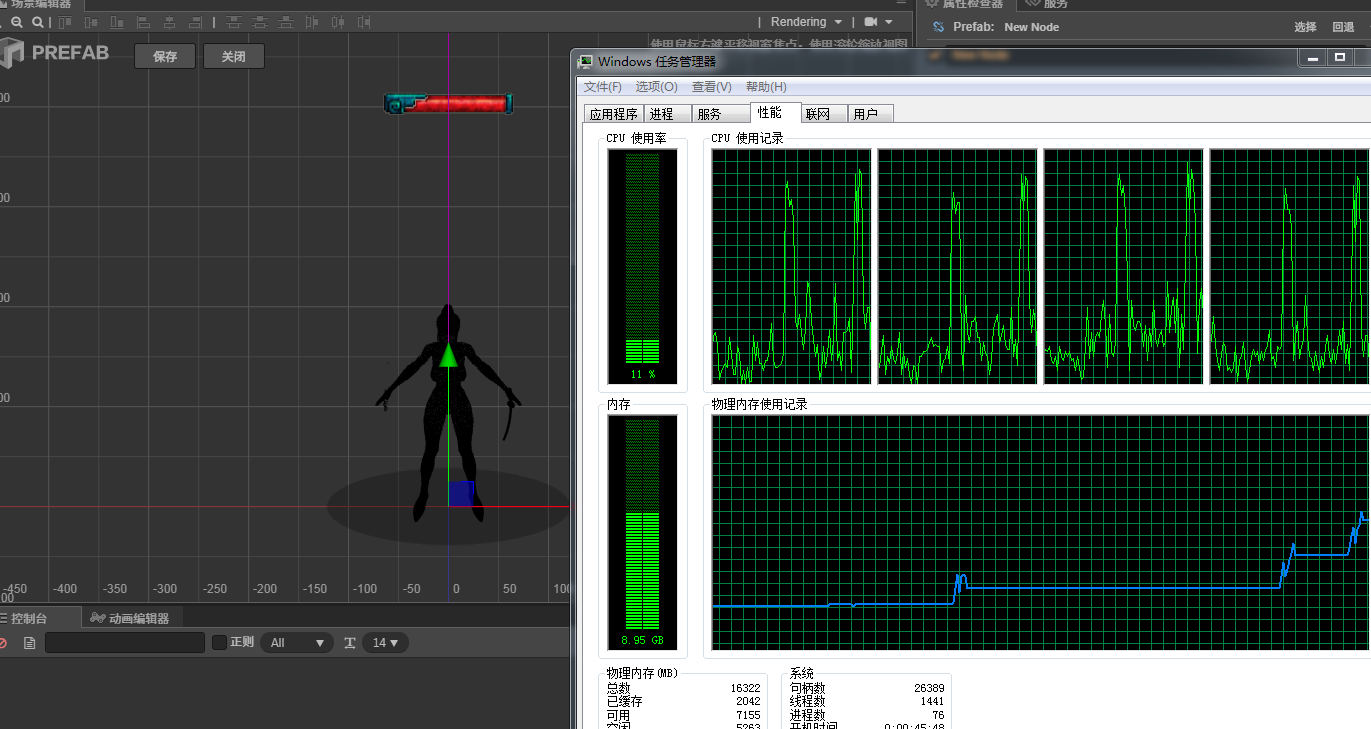Open the font size 14 dropdown

pos(385,643)
